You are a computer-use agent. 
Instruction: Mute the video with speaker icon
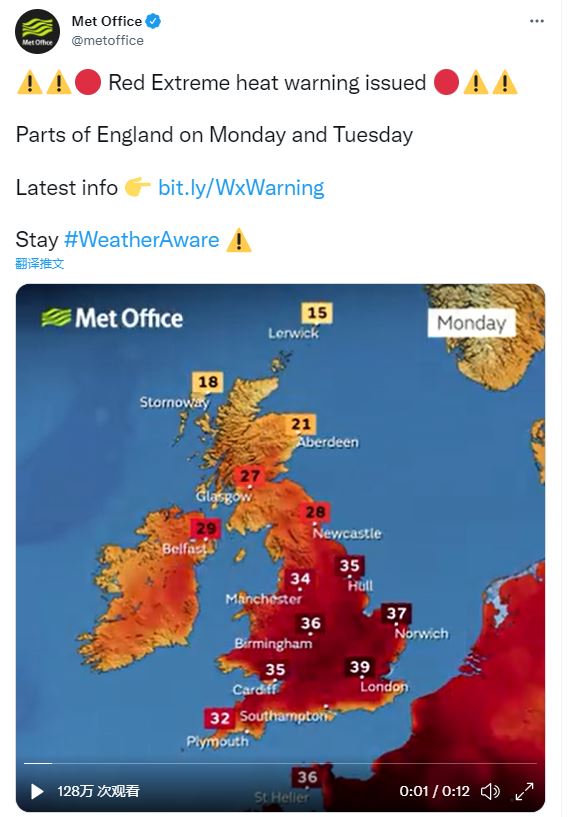coord(490,791)
